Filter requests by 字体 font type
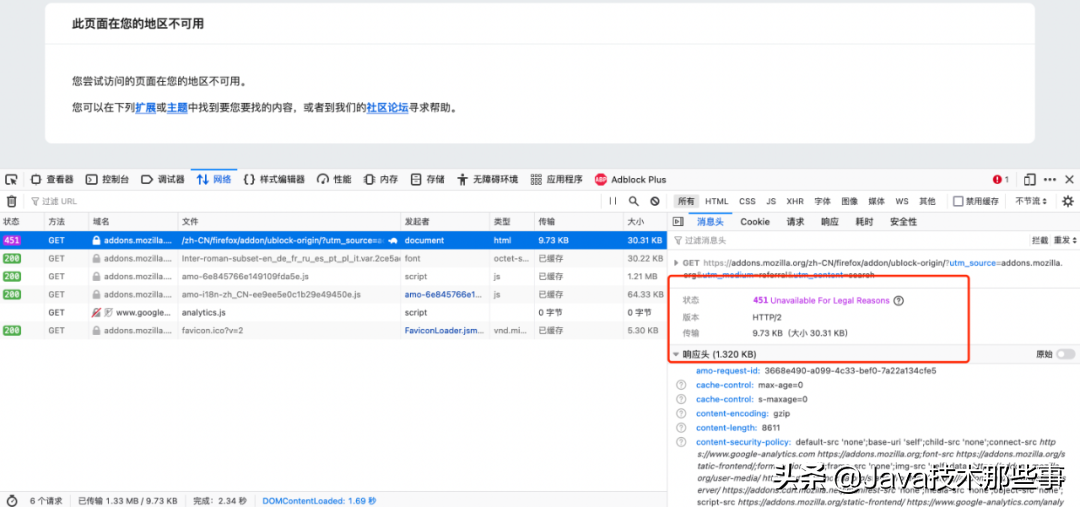The height and width of the screenshot is (507, 1080). click(x=822, y=201)
